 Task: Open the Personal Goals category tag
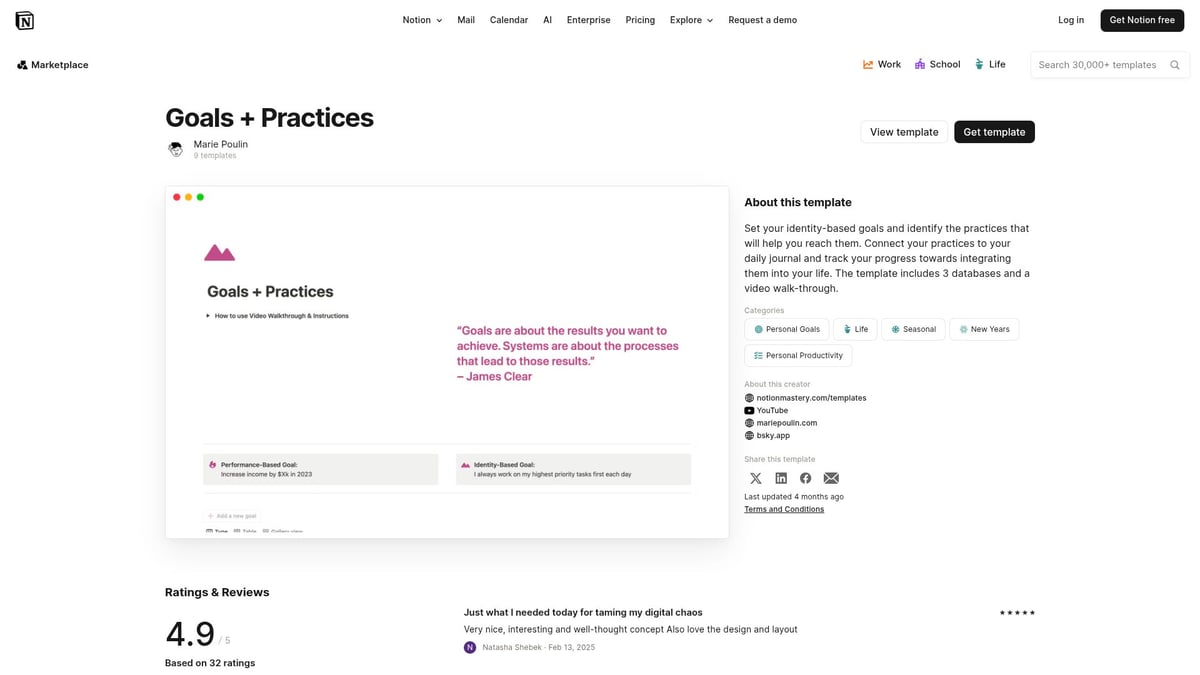[787, 329]
